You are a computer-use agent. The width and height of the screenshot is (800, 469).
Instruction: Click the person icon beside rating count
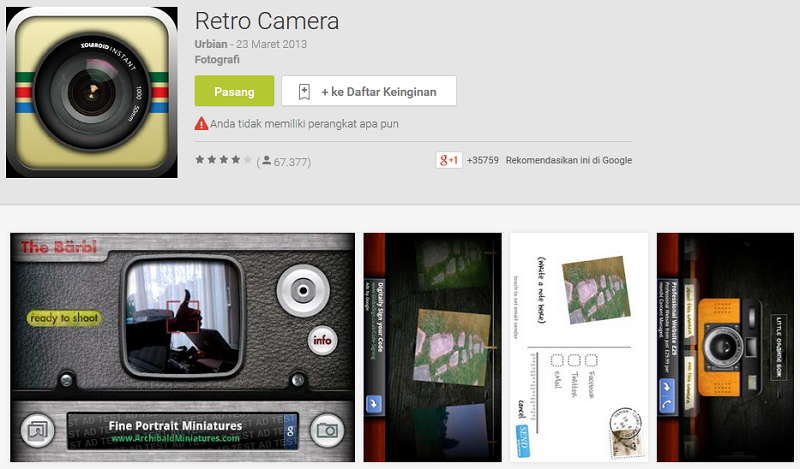tap(266, 161)
